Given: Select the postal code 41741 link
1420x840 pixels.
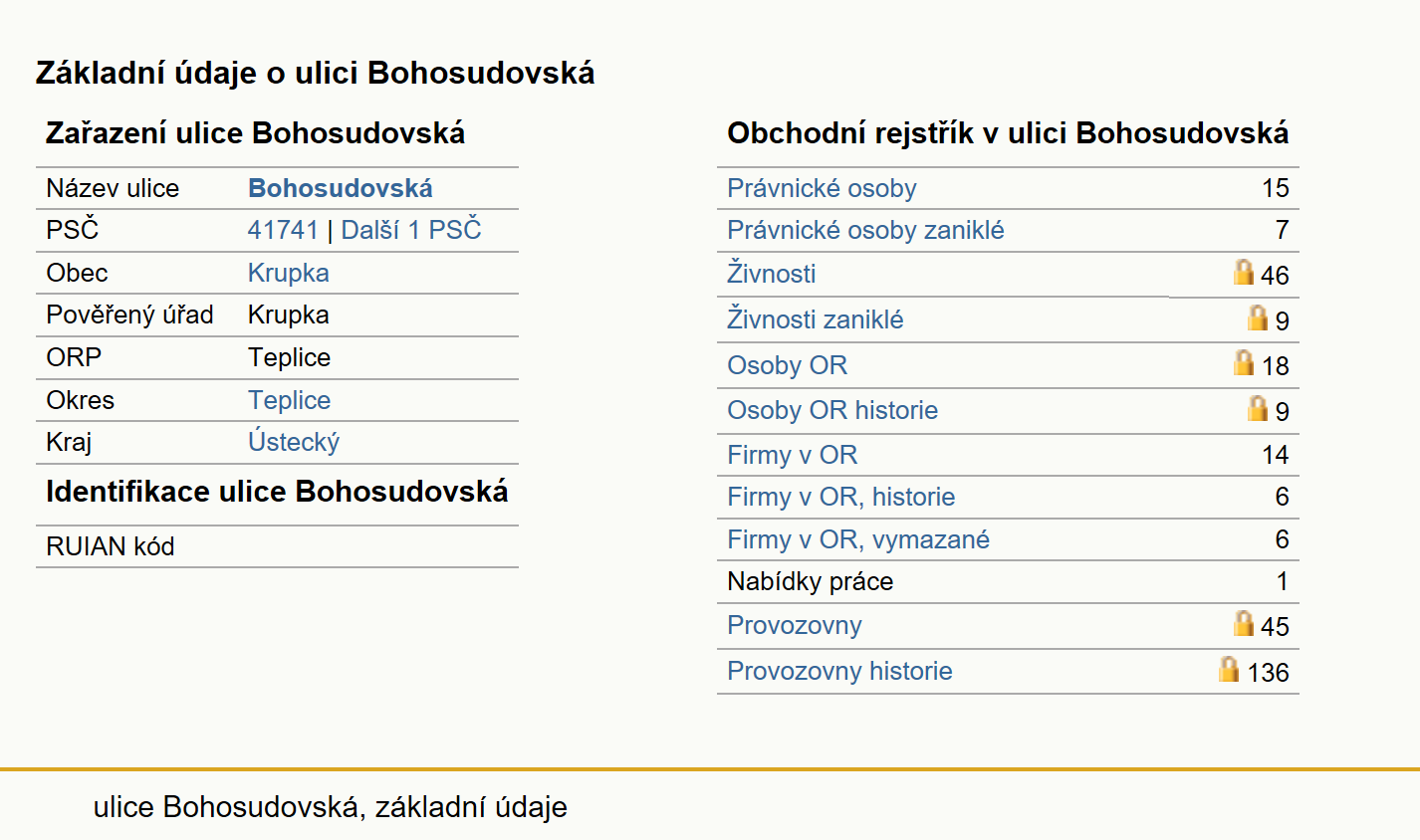Looking at the screenshot, I should click(x=283, y=230).
